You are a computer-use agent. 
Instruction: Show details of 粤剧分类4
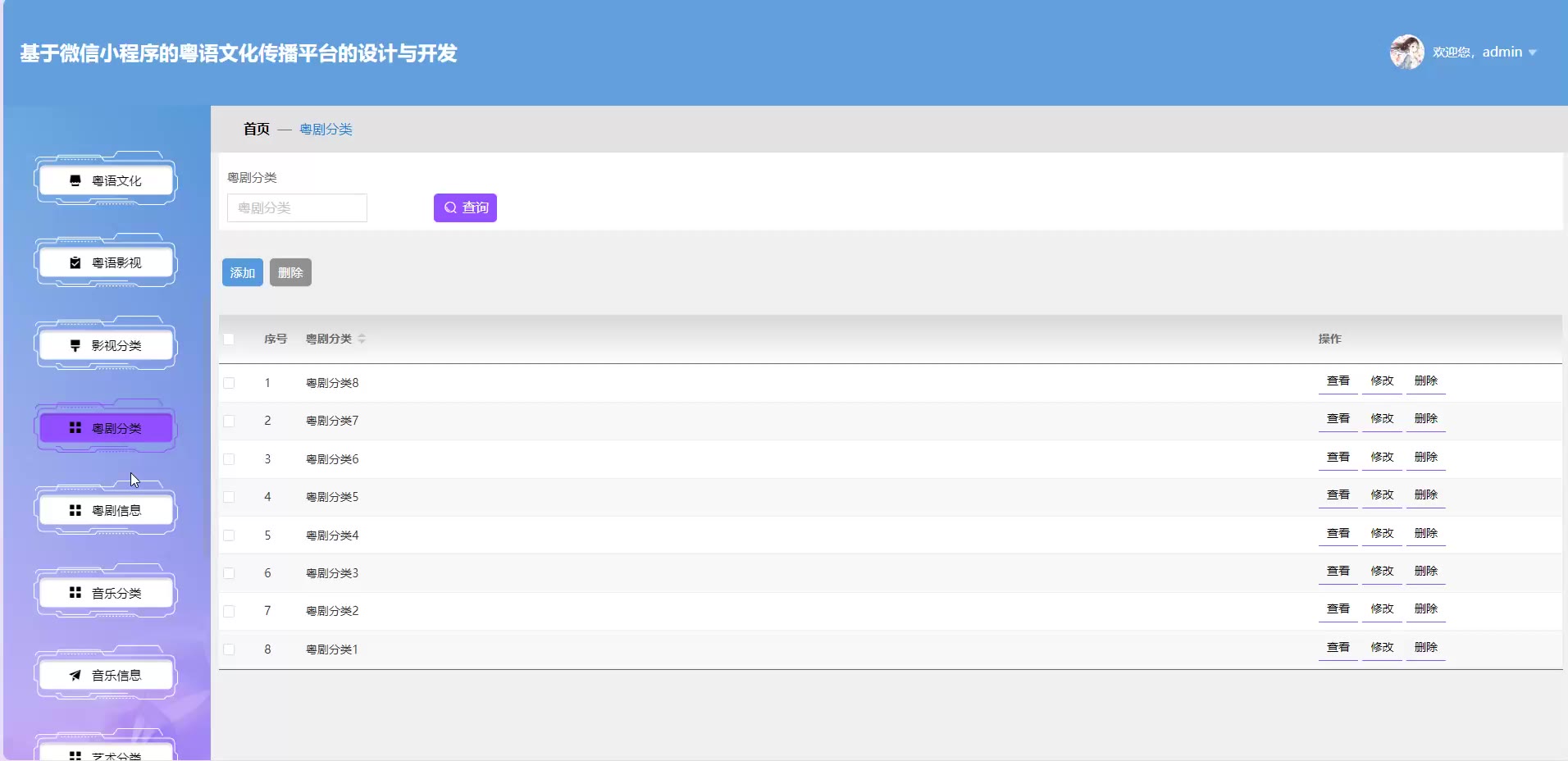(1338, 534)
